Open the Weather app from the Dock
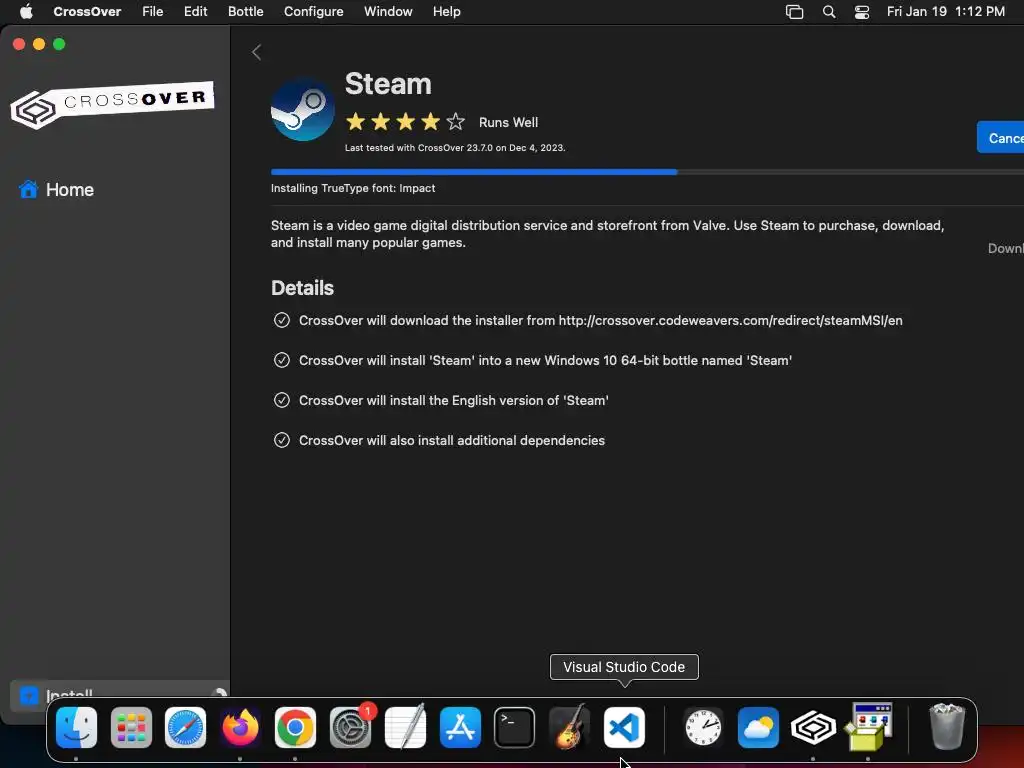This screenshot has width=1024, height=768. 758,727
